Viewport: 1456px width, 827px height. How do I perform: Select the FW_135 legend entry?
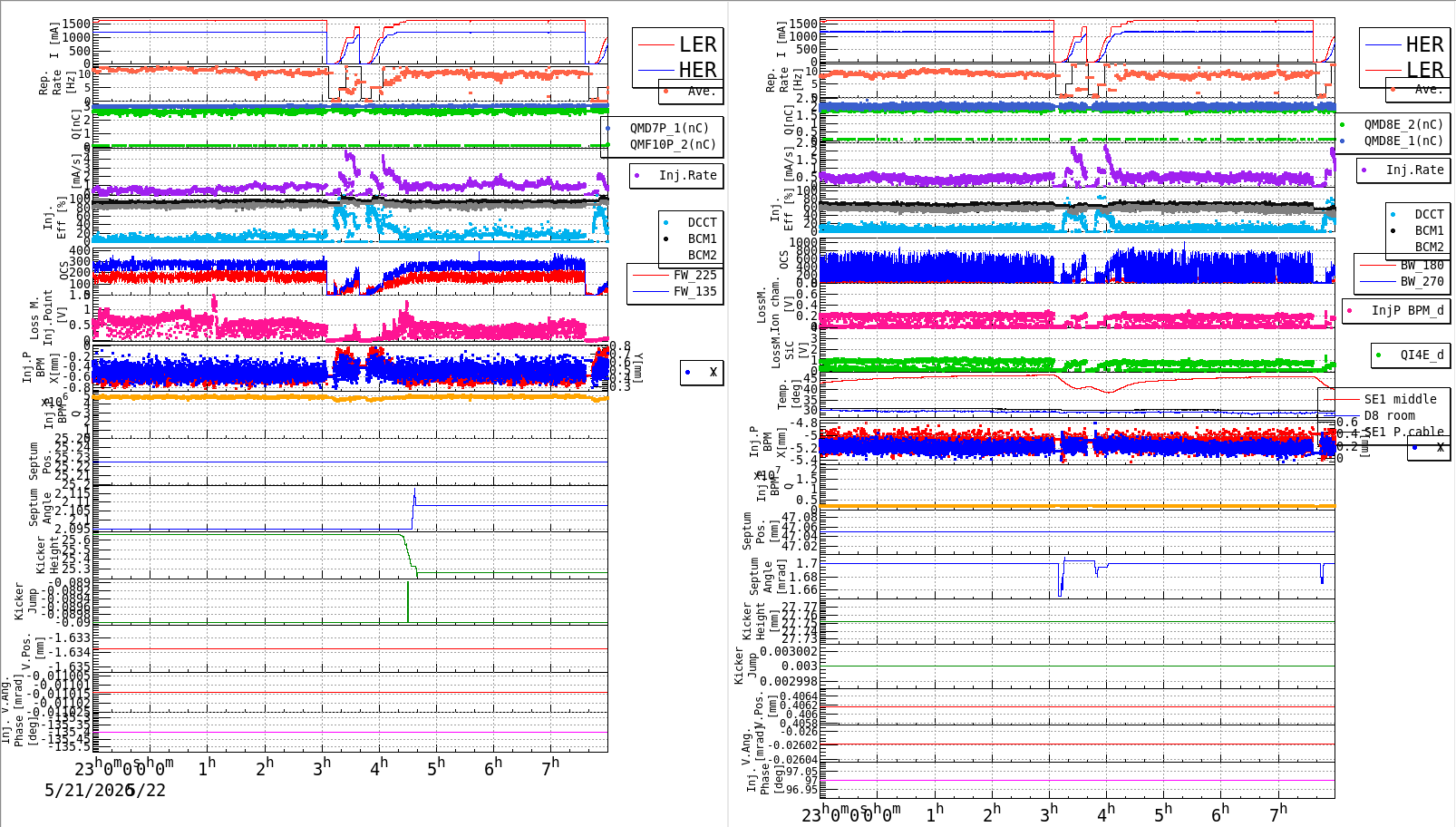tap(694, 291)
